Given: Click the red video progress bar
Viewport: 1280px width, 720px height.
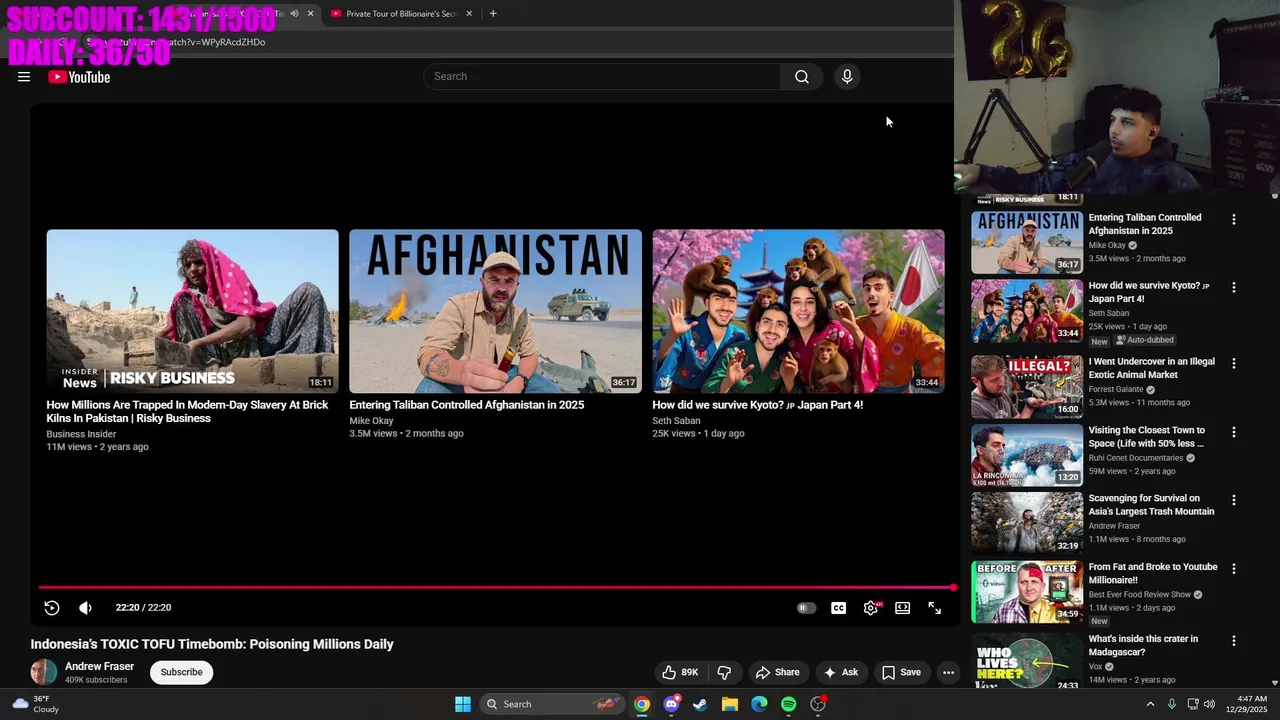Looking at the screenshot, I should pyautogui.click(x=496, y=588).
